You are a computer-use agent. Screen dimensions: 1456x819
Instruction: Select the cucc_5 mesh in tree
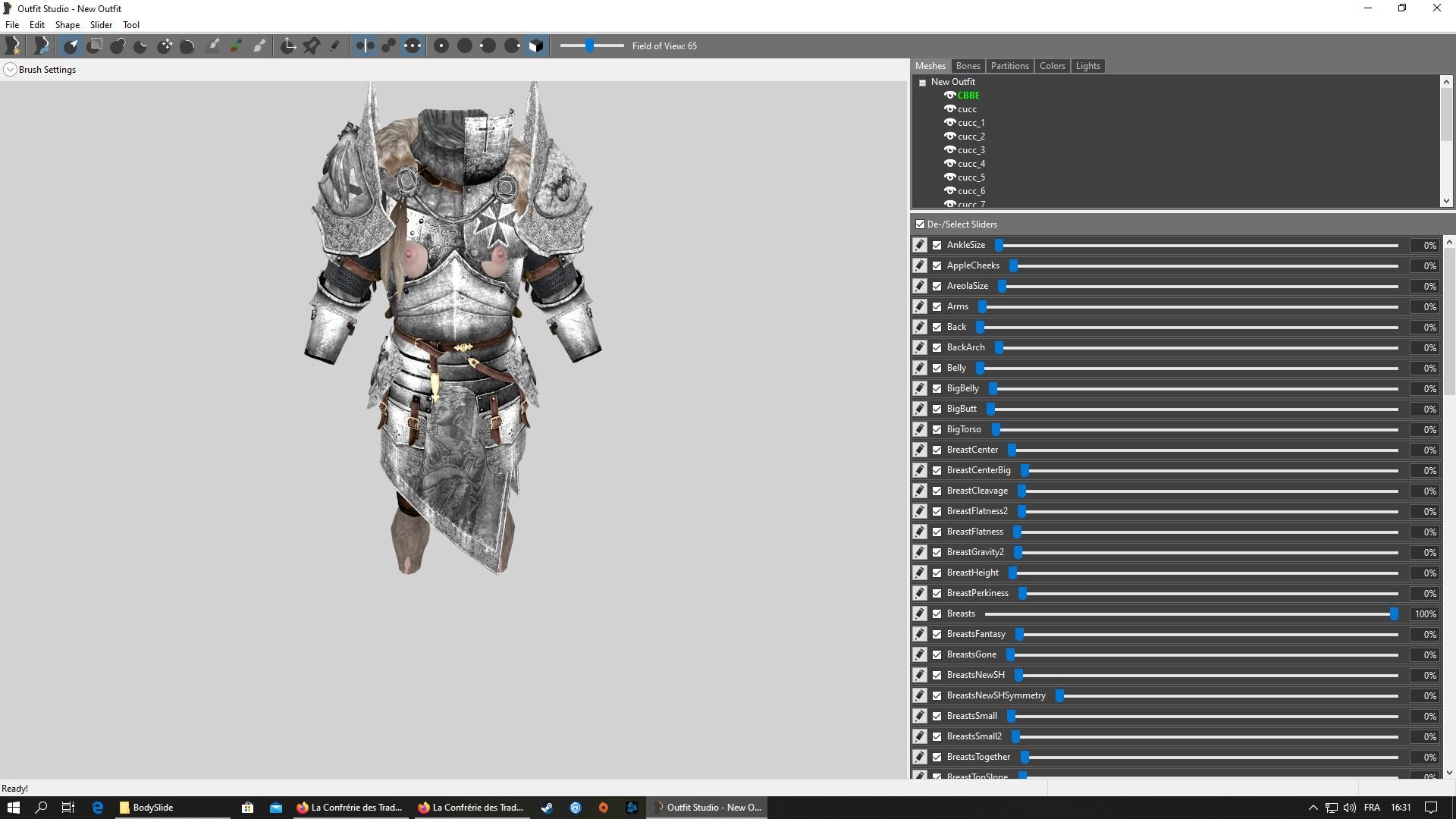(971, 177)
